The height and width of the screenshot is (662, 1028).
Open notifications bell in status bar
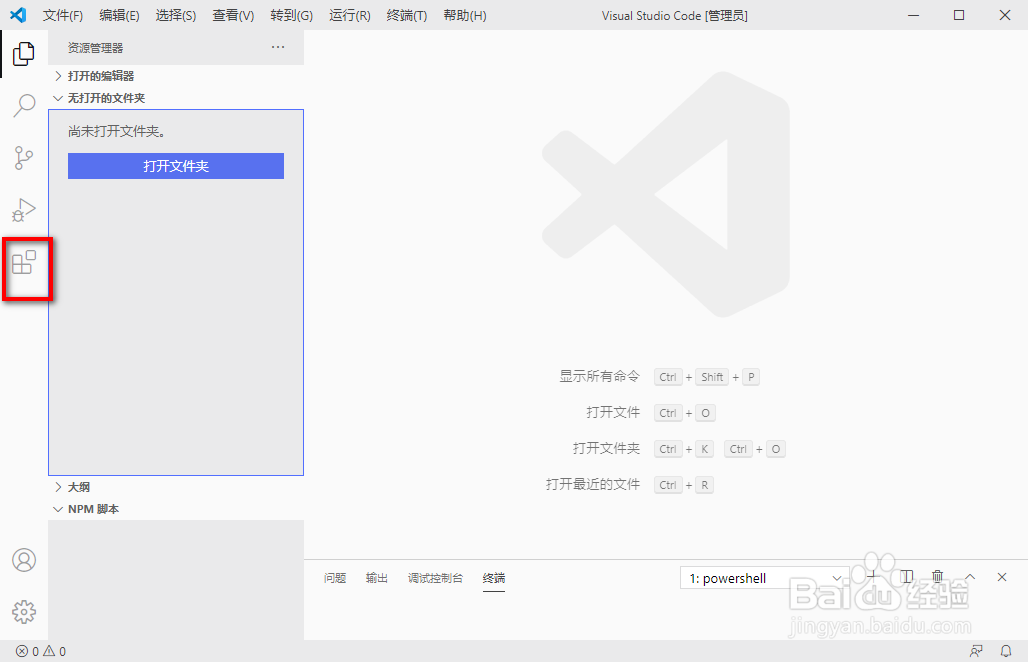click(x=1006, y=652)
